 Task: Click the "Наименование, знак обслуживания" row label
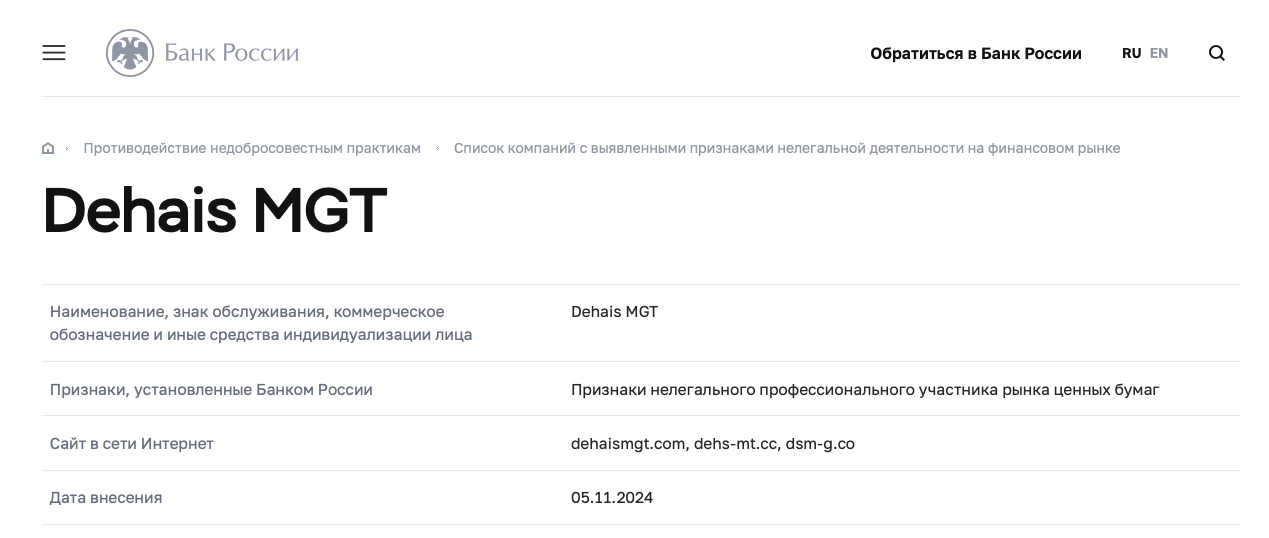(247, 312)
